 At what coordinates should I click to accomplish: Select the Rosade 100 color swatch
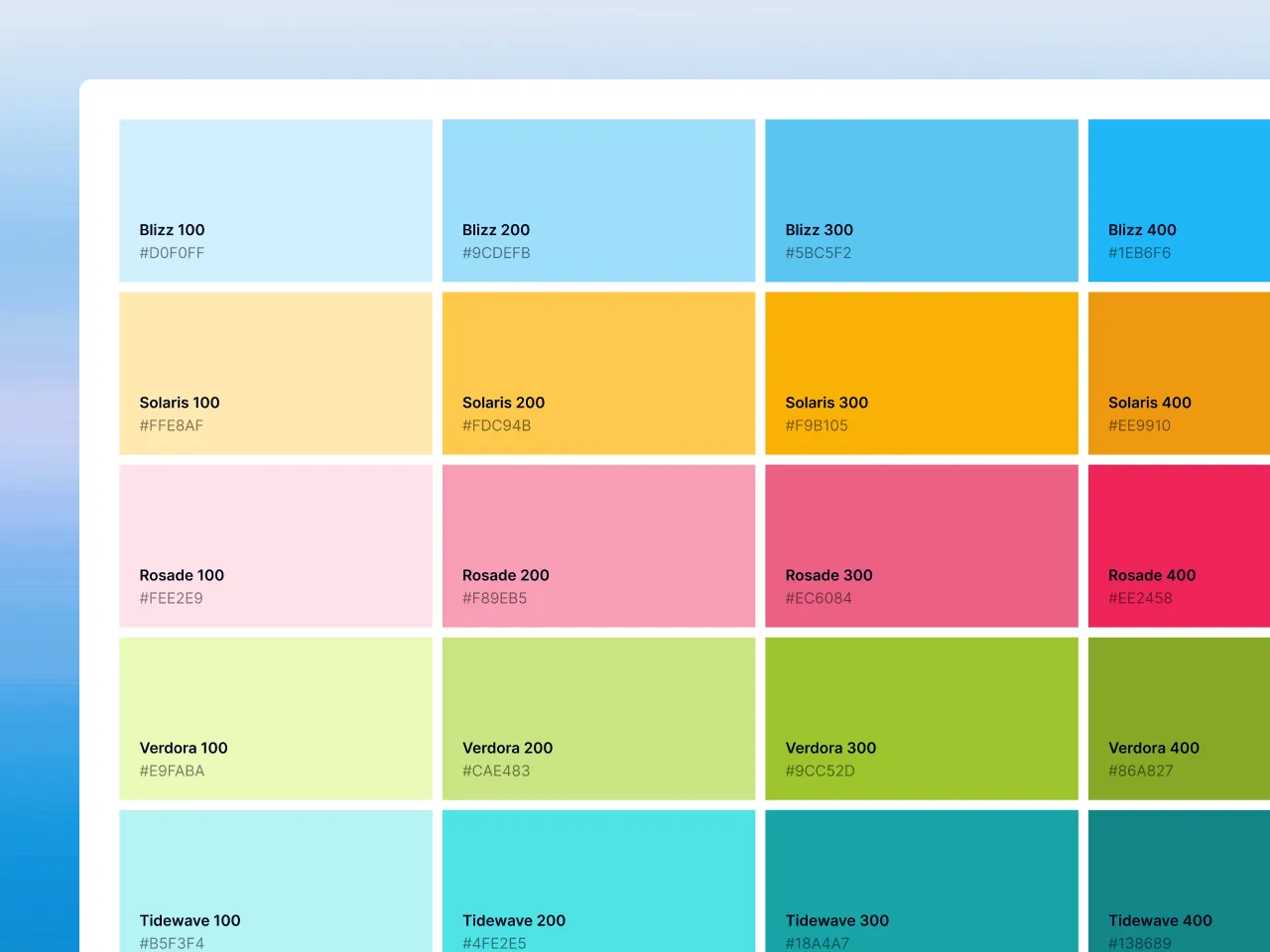(x=276, y=545)
